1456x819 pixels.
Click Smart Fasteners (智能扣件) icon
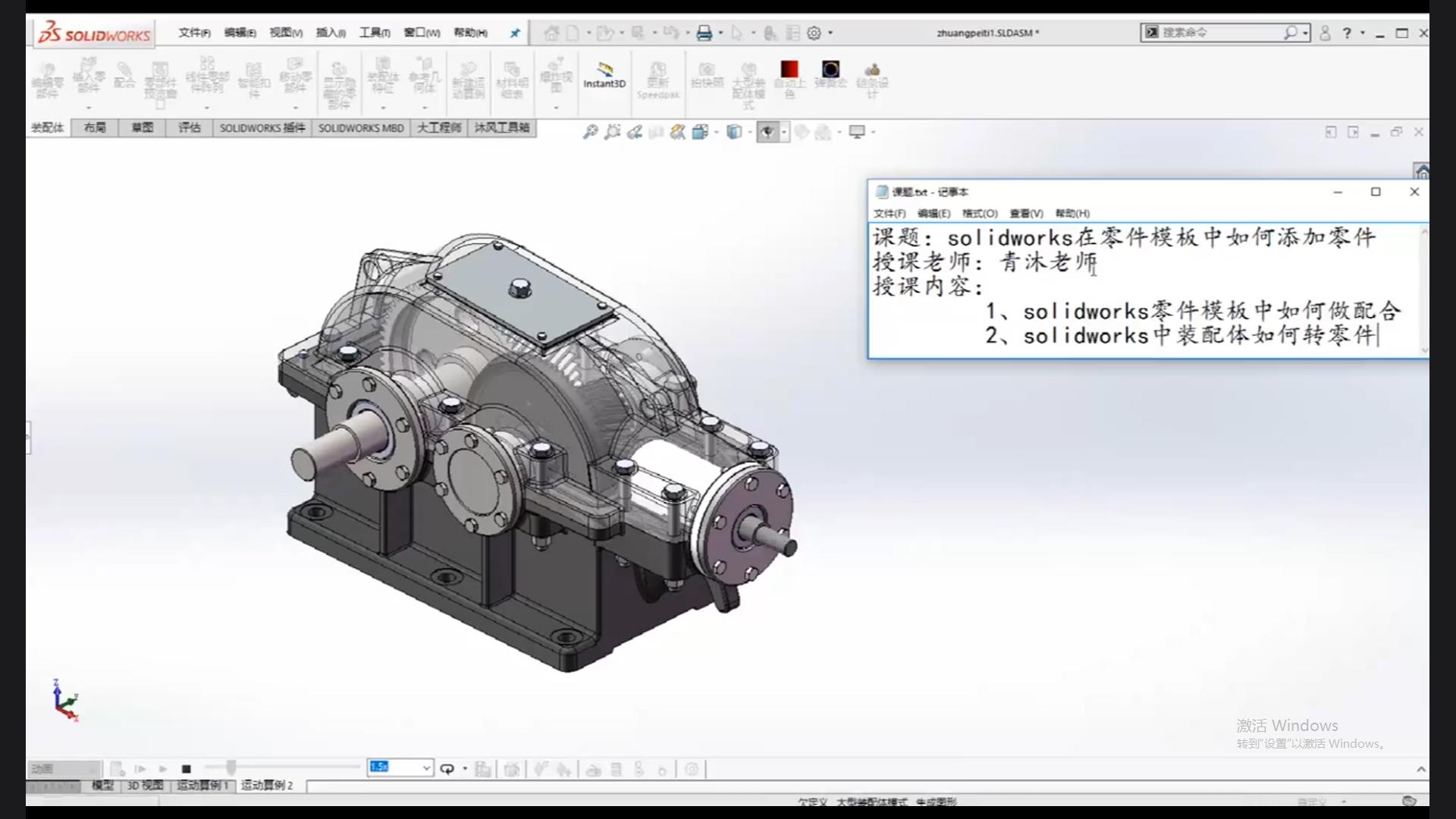[254, 80]
